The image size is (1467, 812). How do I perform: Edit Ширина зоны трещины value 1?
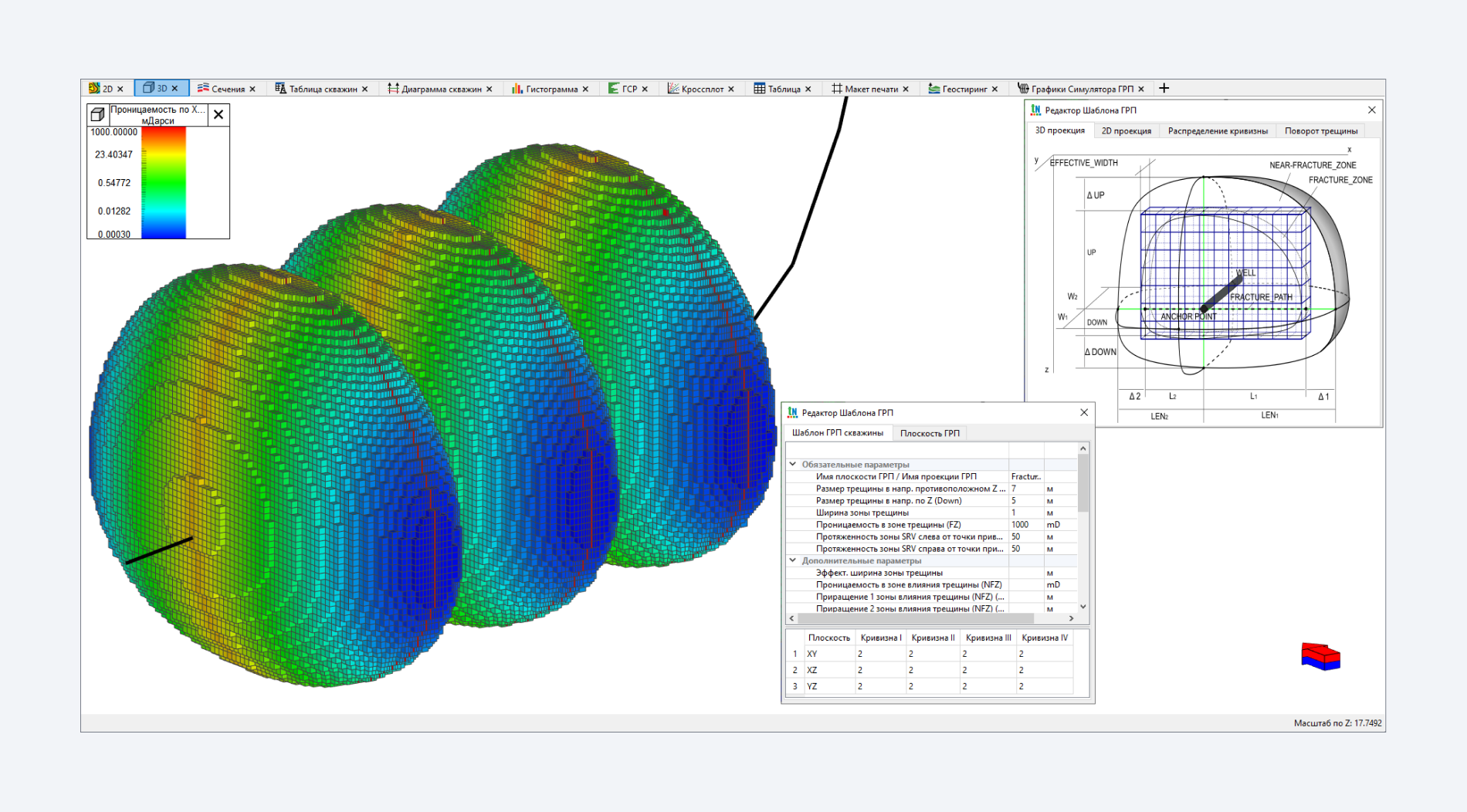tap(1026, 513)
